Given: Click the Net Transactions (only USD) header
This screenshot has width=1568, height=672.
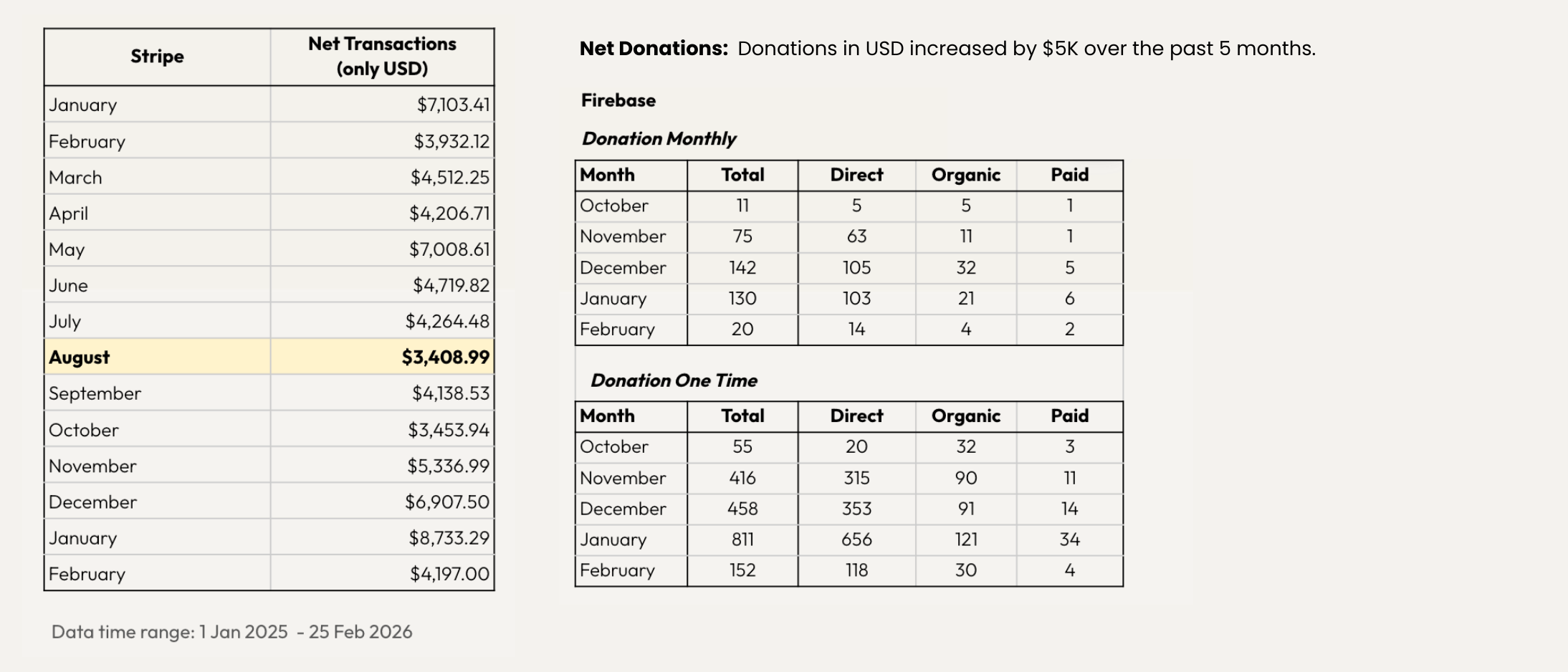Looking at the screenshot, I should point(382,57).
